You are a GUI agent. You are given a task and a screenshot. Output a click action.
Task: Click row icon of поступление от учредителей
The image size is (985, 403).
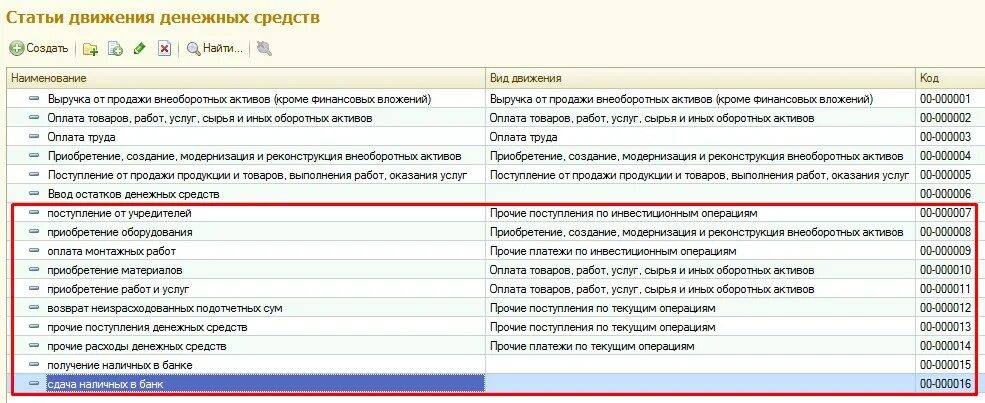[x=35, y=213]
